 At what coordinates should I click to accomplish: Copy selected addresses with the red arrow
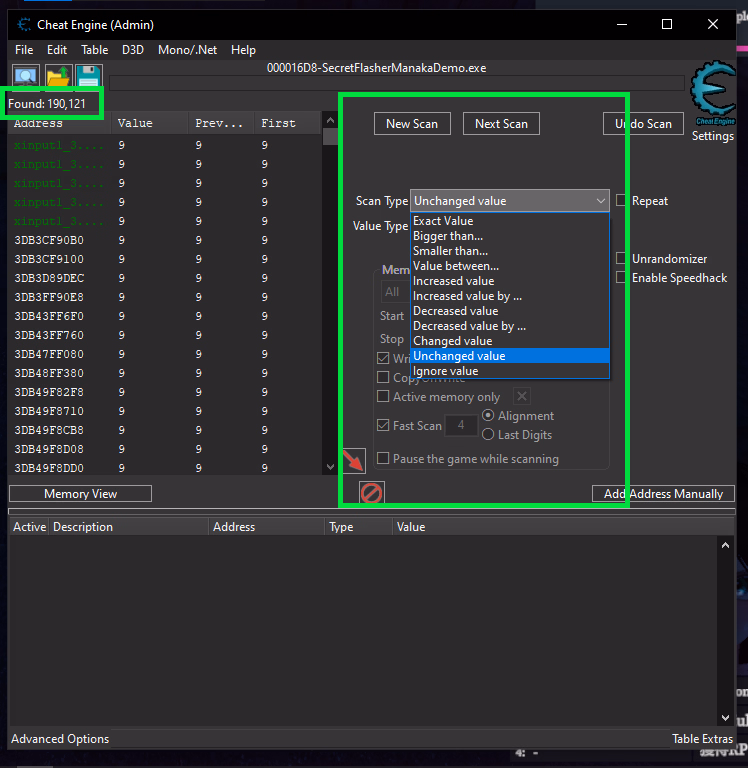tap(354, 461)
